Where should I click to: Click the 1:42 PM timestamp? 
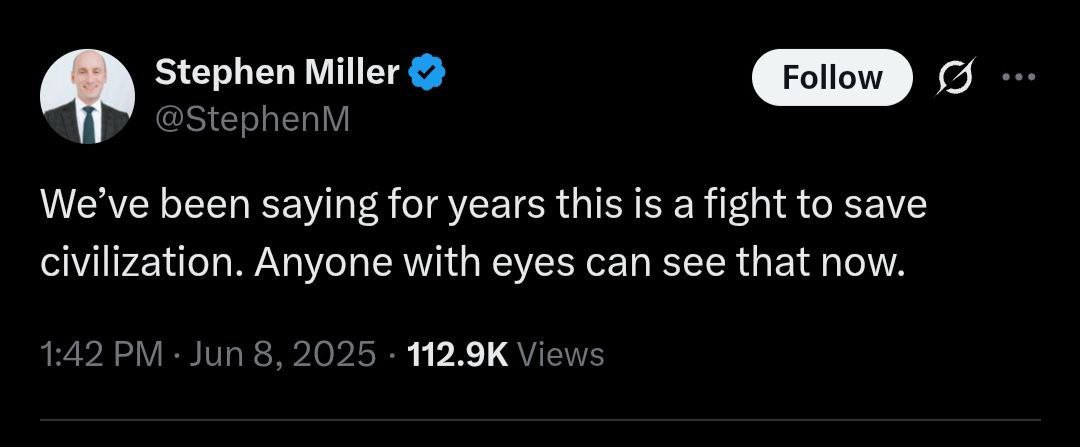tap(101, 354)
